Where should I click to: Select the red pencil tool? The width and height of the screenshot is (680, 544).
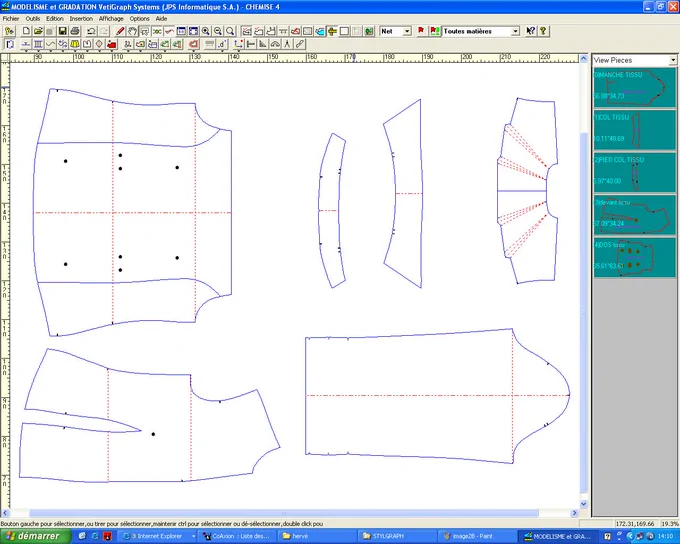[120, 31]
